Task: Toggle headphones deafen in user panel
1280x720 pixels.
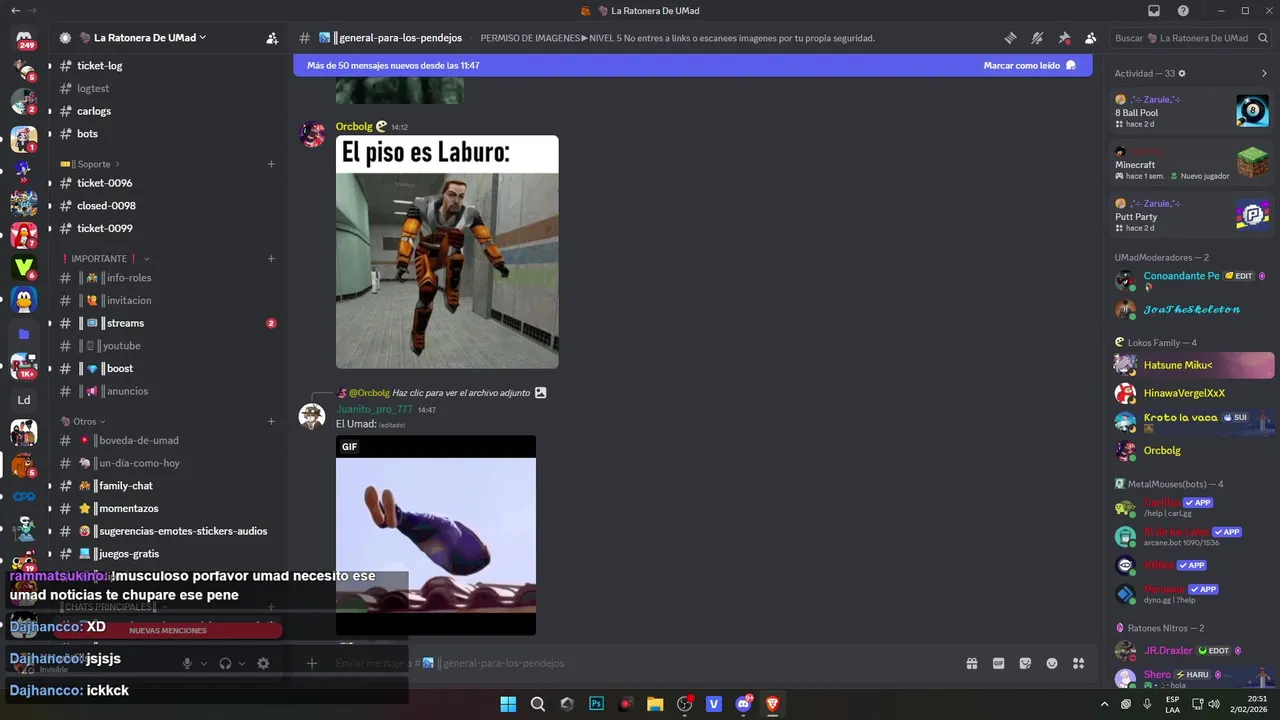Action: [225, 663]
